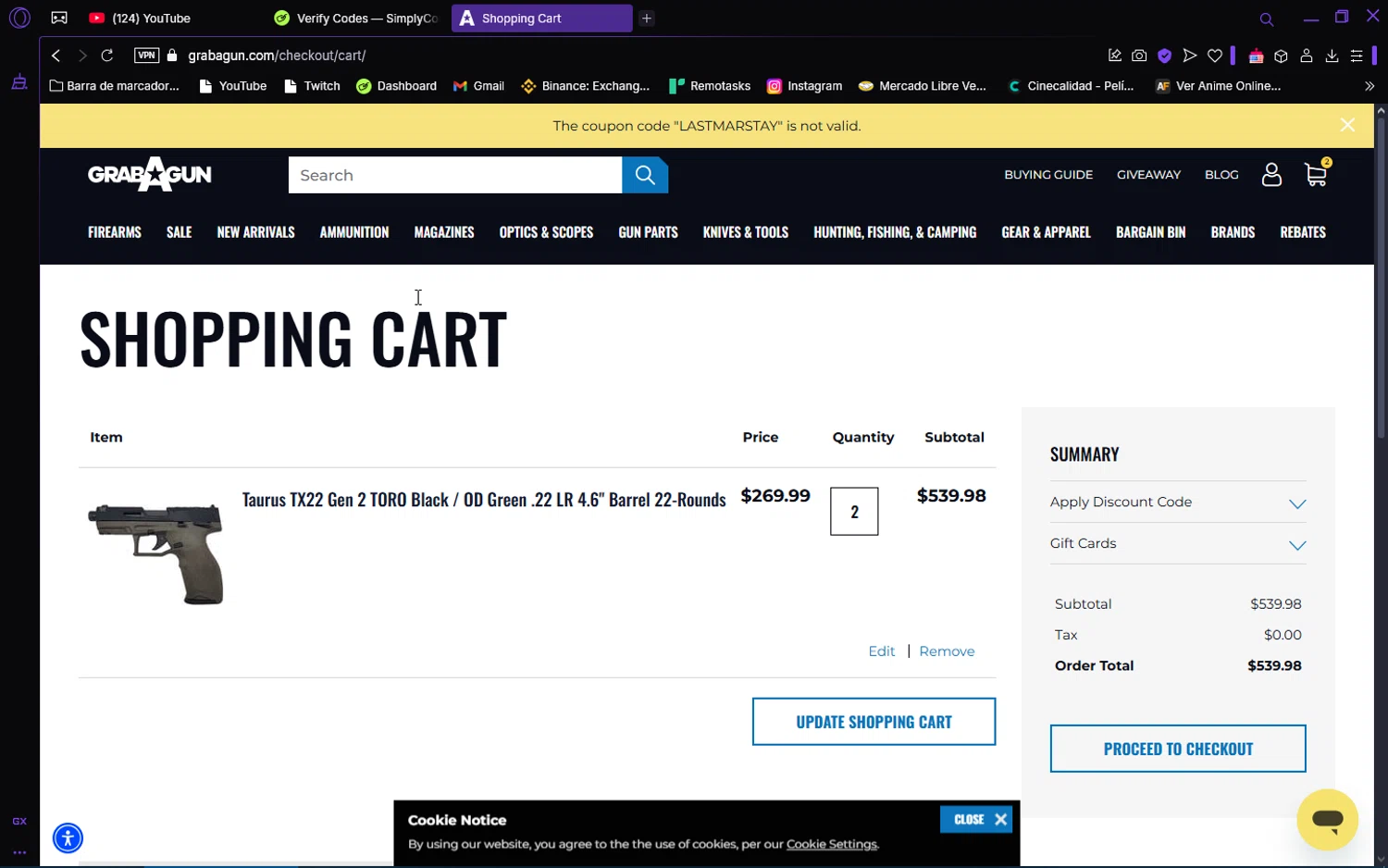Image resolution: width=1388 pixels, height=868 pixels.
Task: Open the shopping cart icon with badge
Action: point(1316,174)
